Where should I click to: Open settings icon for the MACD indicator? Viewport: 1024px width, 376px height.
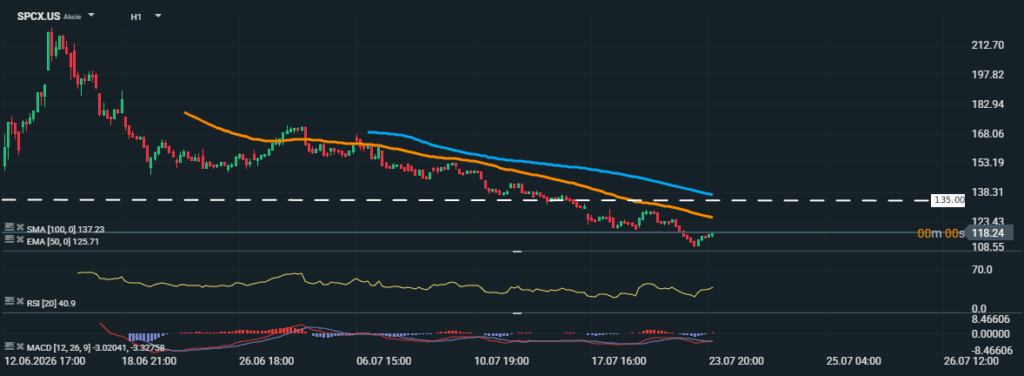[x=9, y=347]
